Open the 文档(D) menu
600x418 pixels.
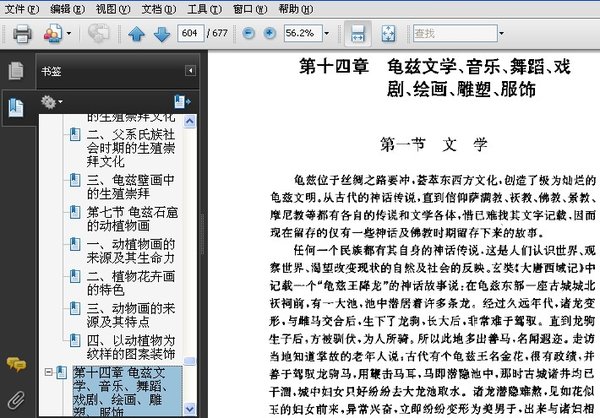click(x=159, y=8)
